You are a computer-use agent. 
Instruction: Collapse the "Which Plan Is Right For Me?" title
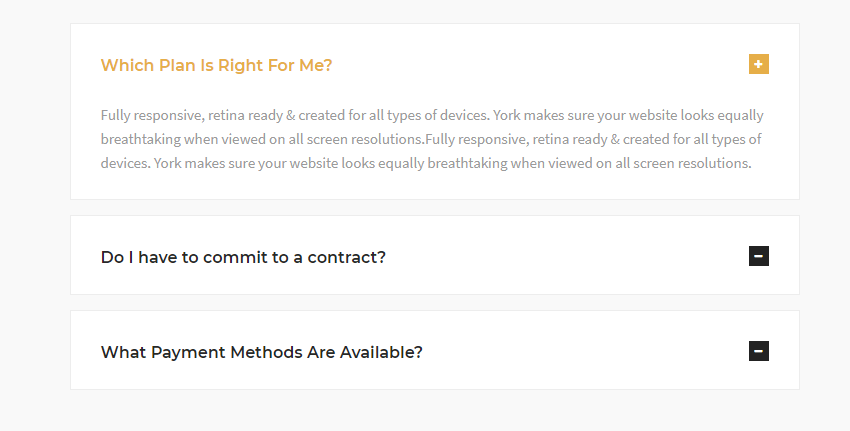click(216, 66)
